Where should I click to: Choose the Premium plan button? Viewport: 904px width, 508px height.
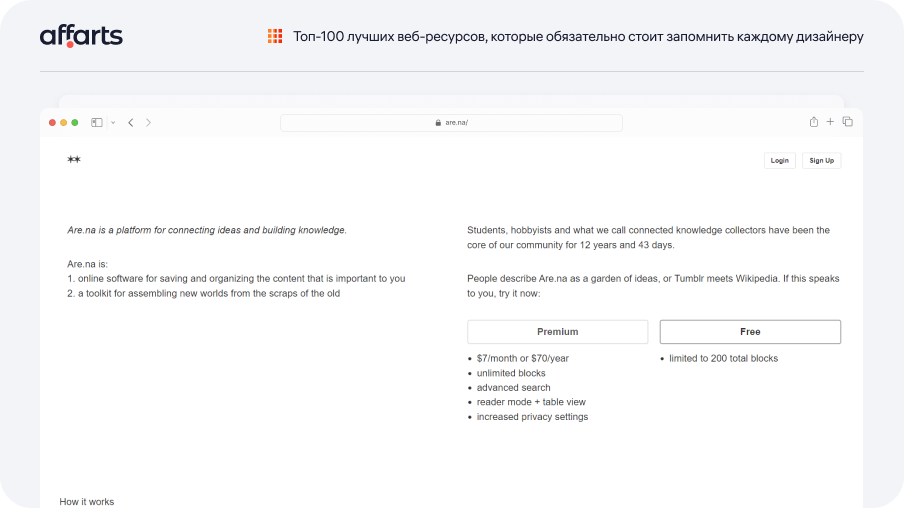(x=558, y=332)
